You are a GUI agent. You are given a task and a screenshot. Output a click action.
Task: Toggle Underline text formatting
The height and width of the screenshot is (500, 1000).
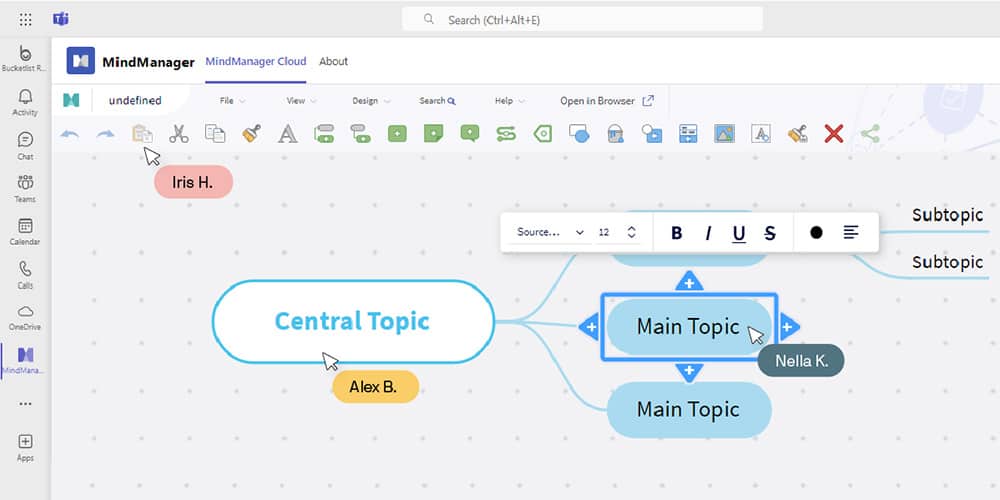tap(739, 233)
